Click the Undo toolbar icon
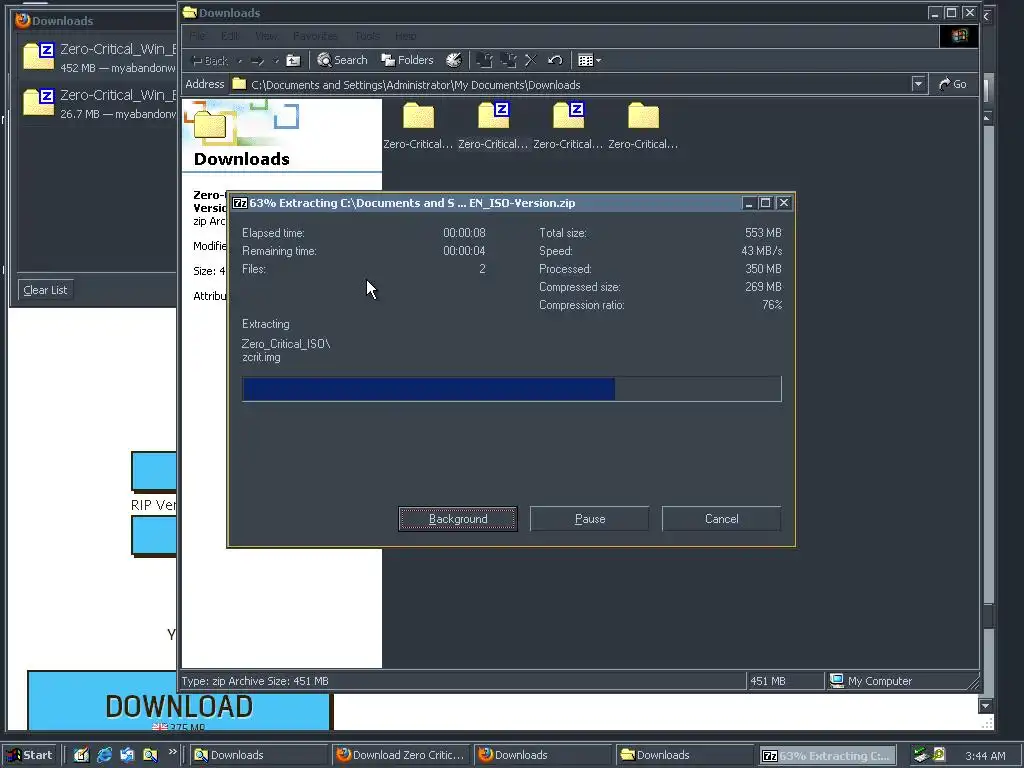The width and height of the screenshot is (1024, 768). tap(555, 60)
